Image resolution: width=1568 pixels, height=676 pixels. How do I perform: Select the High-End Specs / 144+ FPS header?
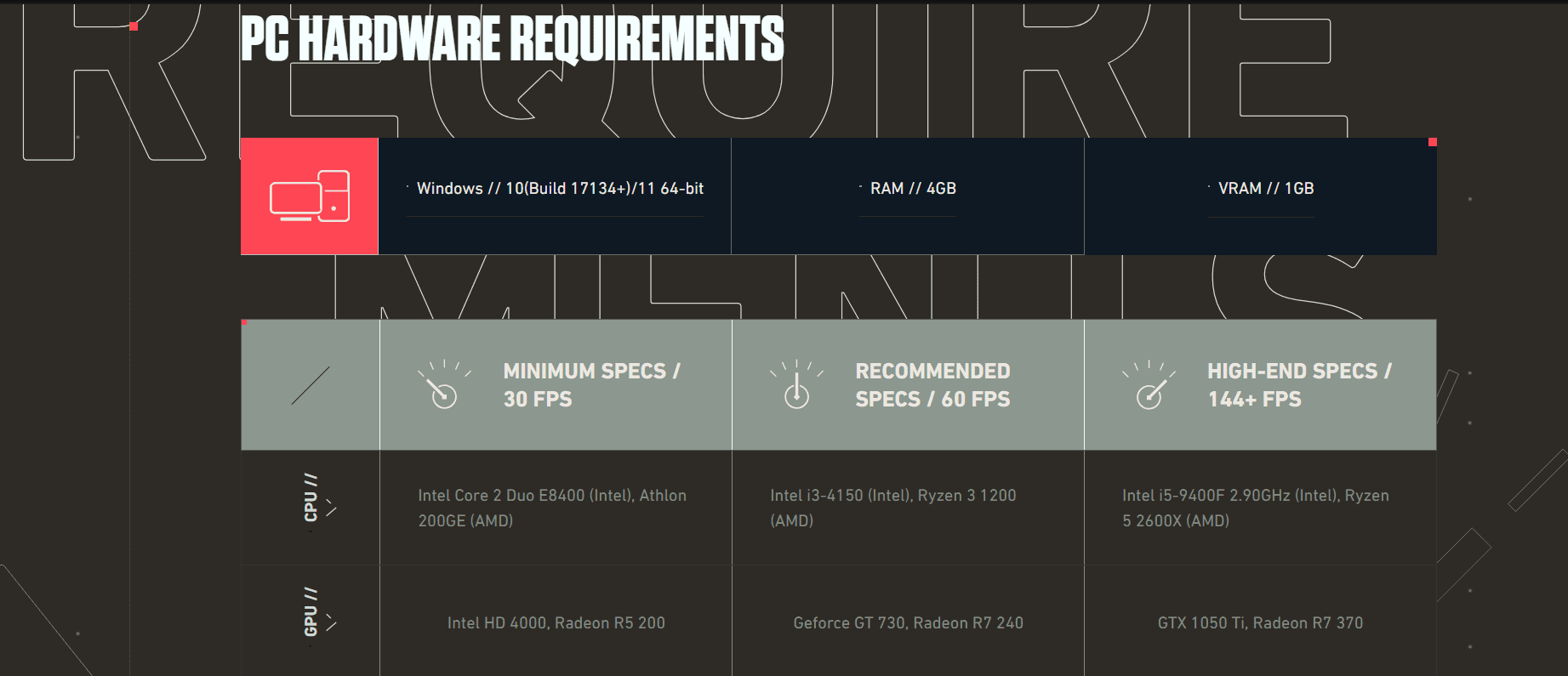[x=1299, y=385]
